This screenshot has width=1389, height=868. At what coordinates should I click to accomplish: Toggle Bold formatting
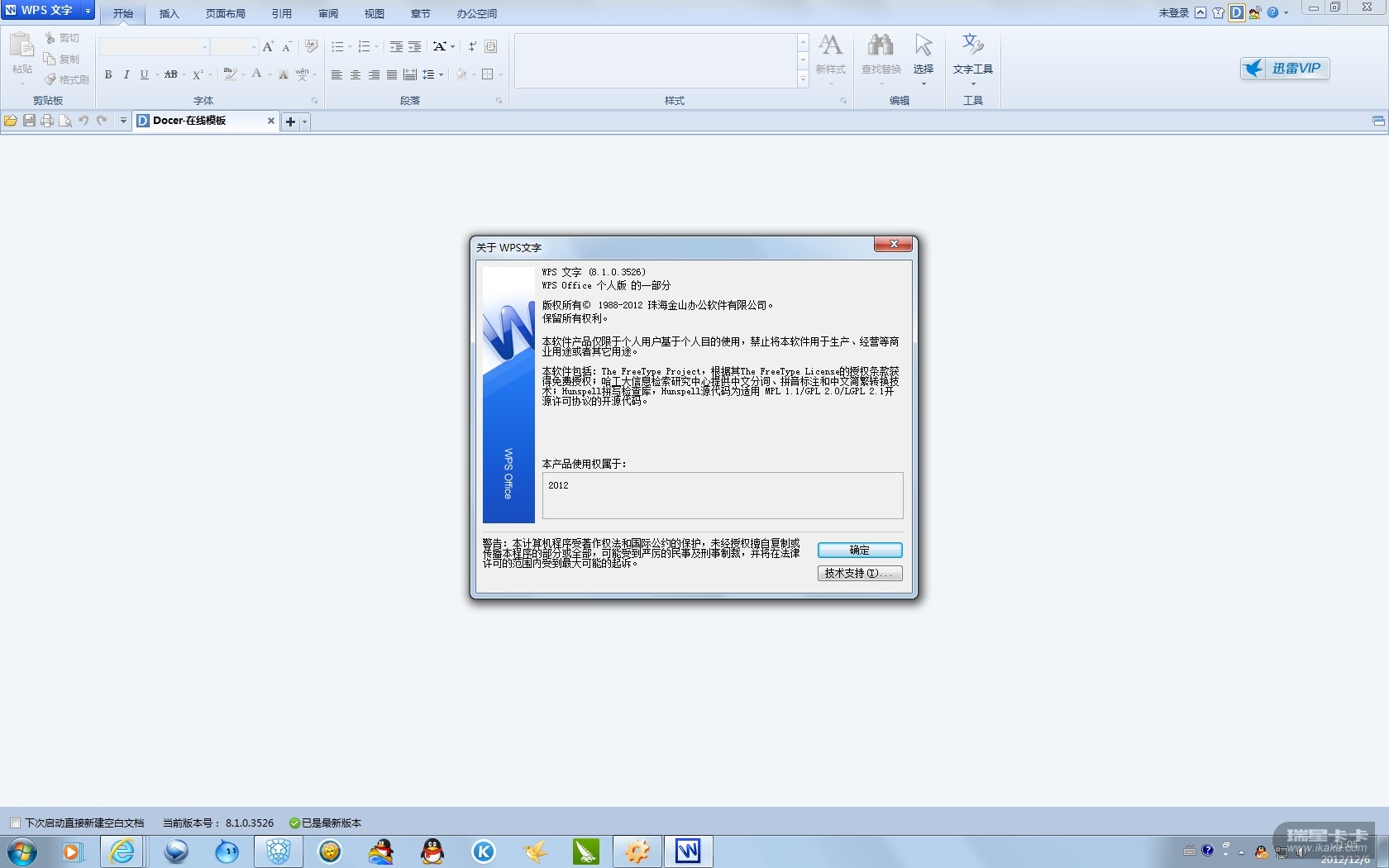pos(108,74)
